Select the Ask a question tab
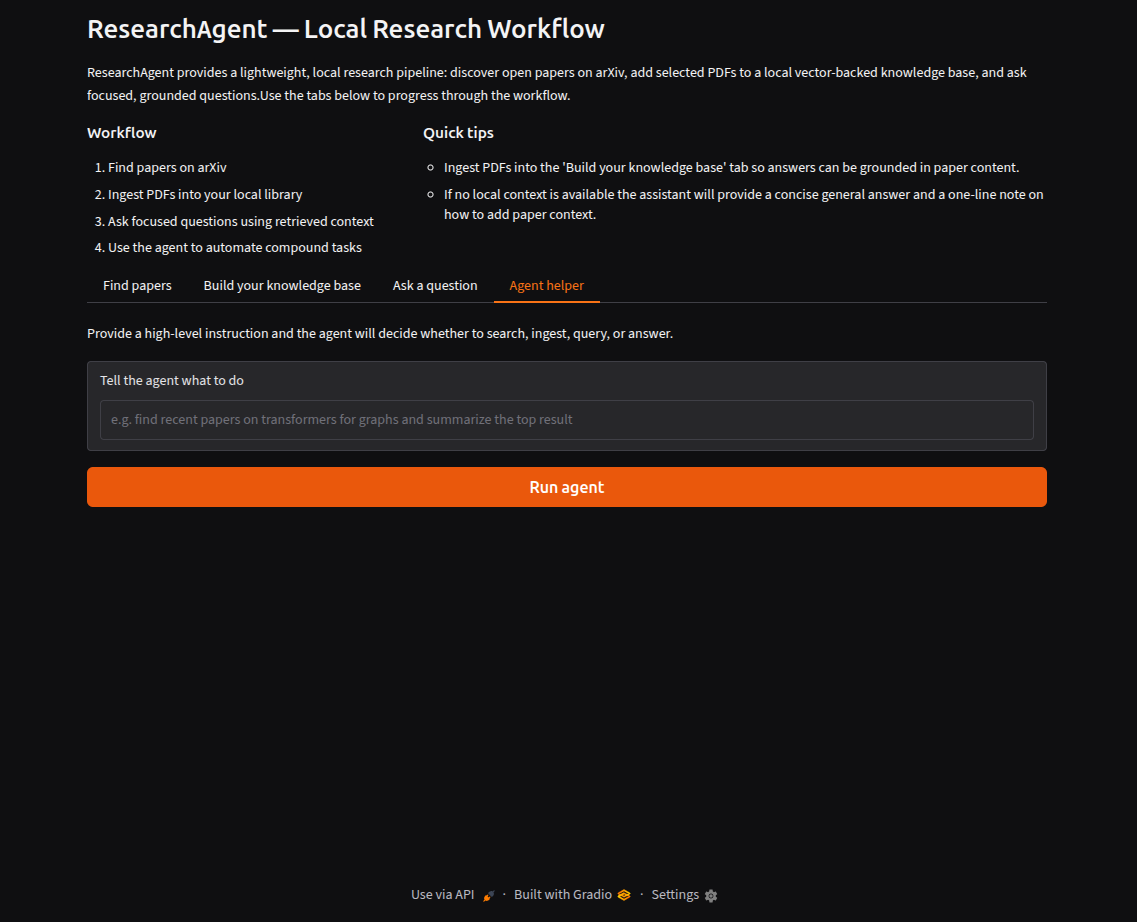 pos(435,286)
